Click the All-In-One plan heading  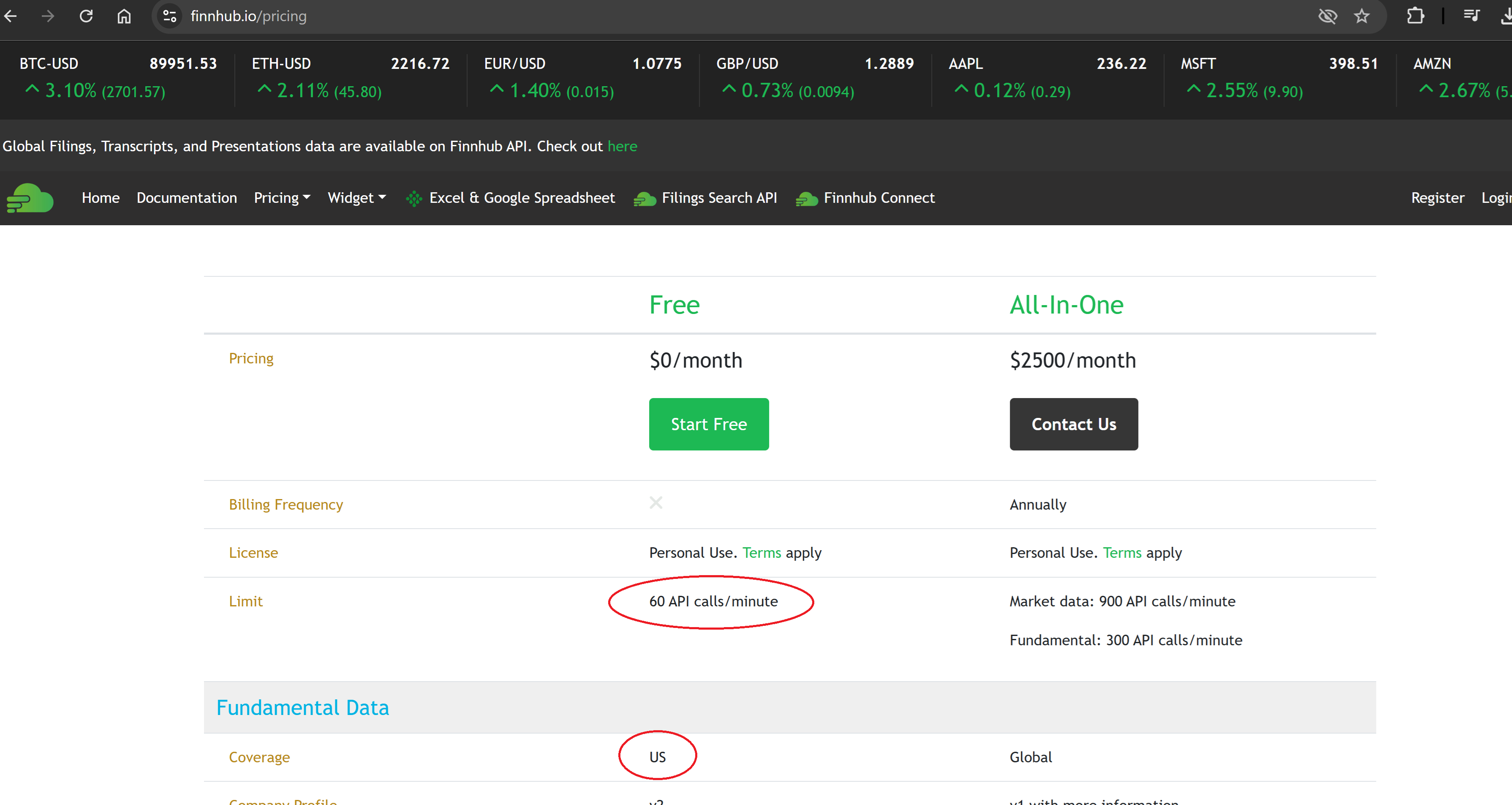(1066, 305)
